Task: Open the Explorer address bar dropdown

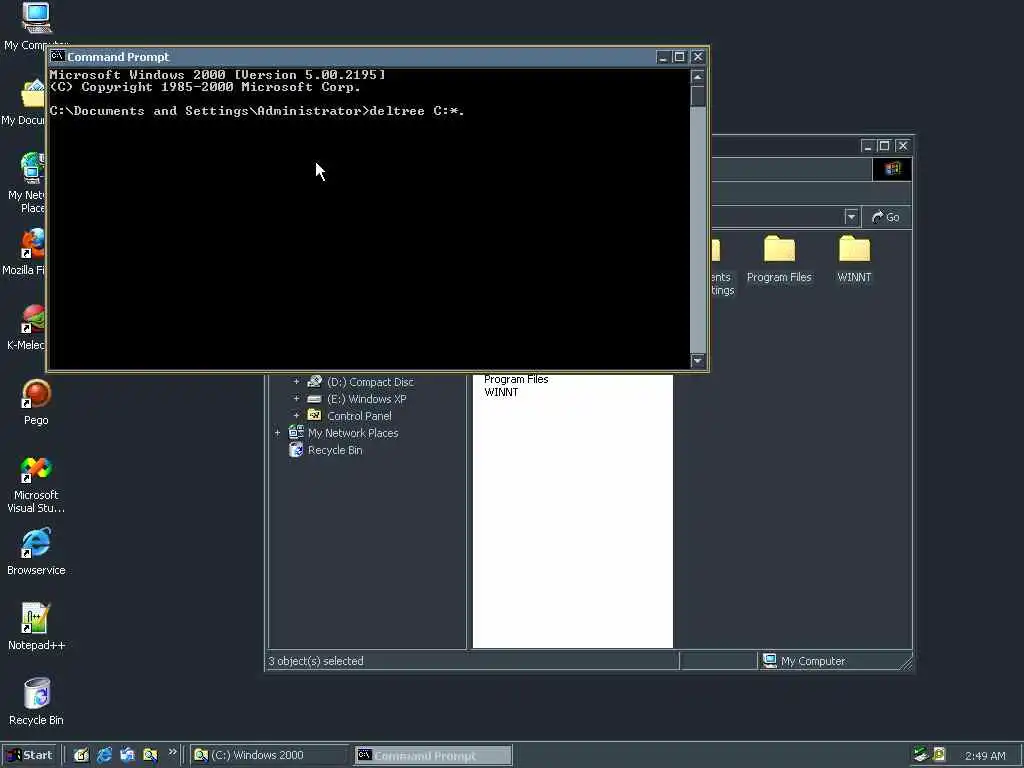Action: 851,217
